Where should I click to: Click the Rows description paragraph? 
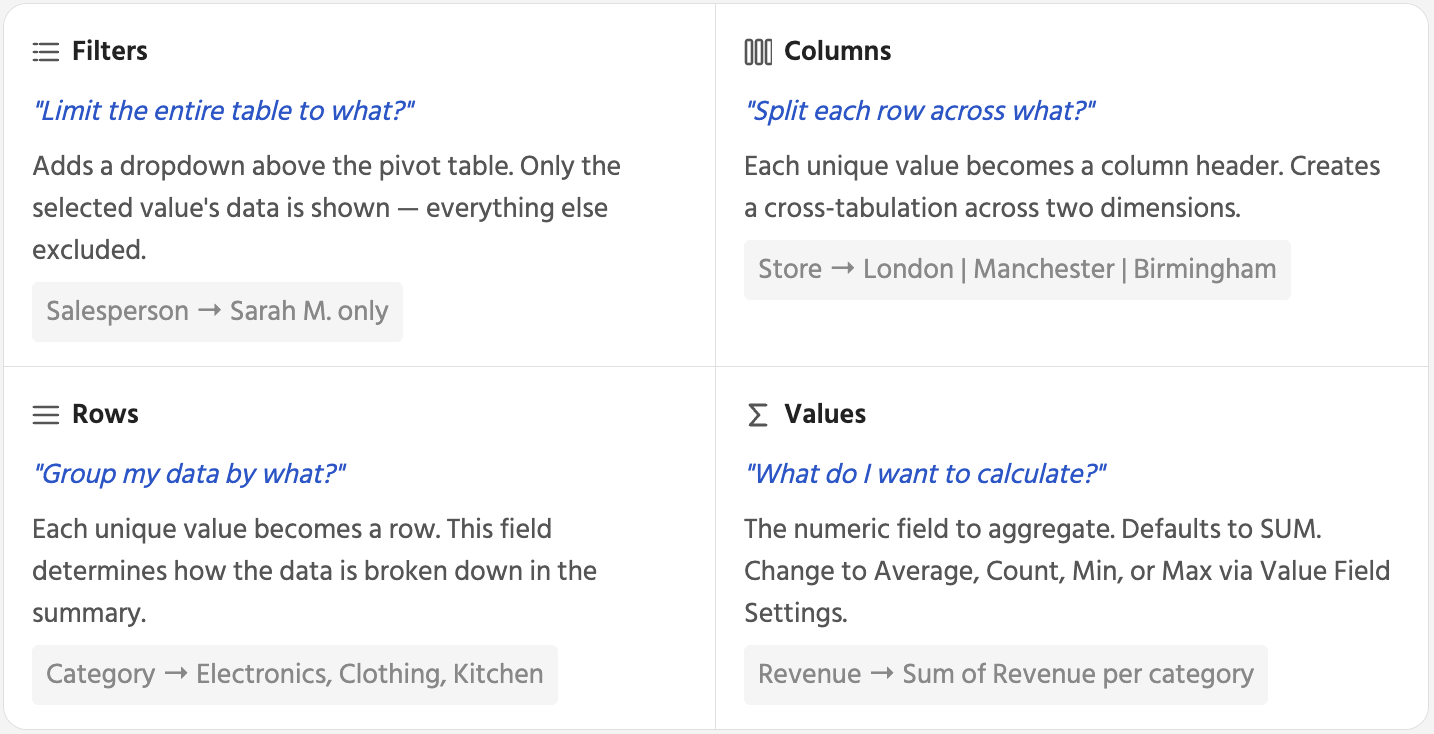point(314,570)
